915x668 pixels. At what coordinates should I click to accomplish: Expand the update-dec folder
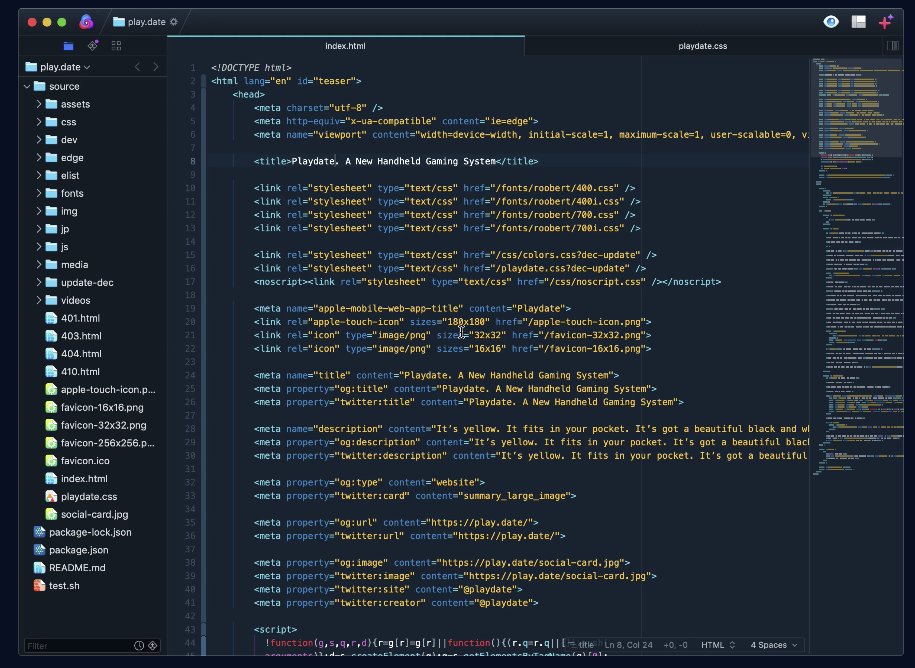point(39,282)
